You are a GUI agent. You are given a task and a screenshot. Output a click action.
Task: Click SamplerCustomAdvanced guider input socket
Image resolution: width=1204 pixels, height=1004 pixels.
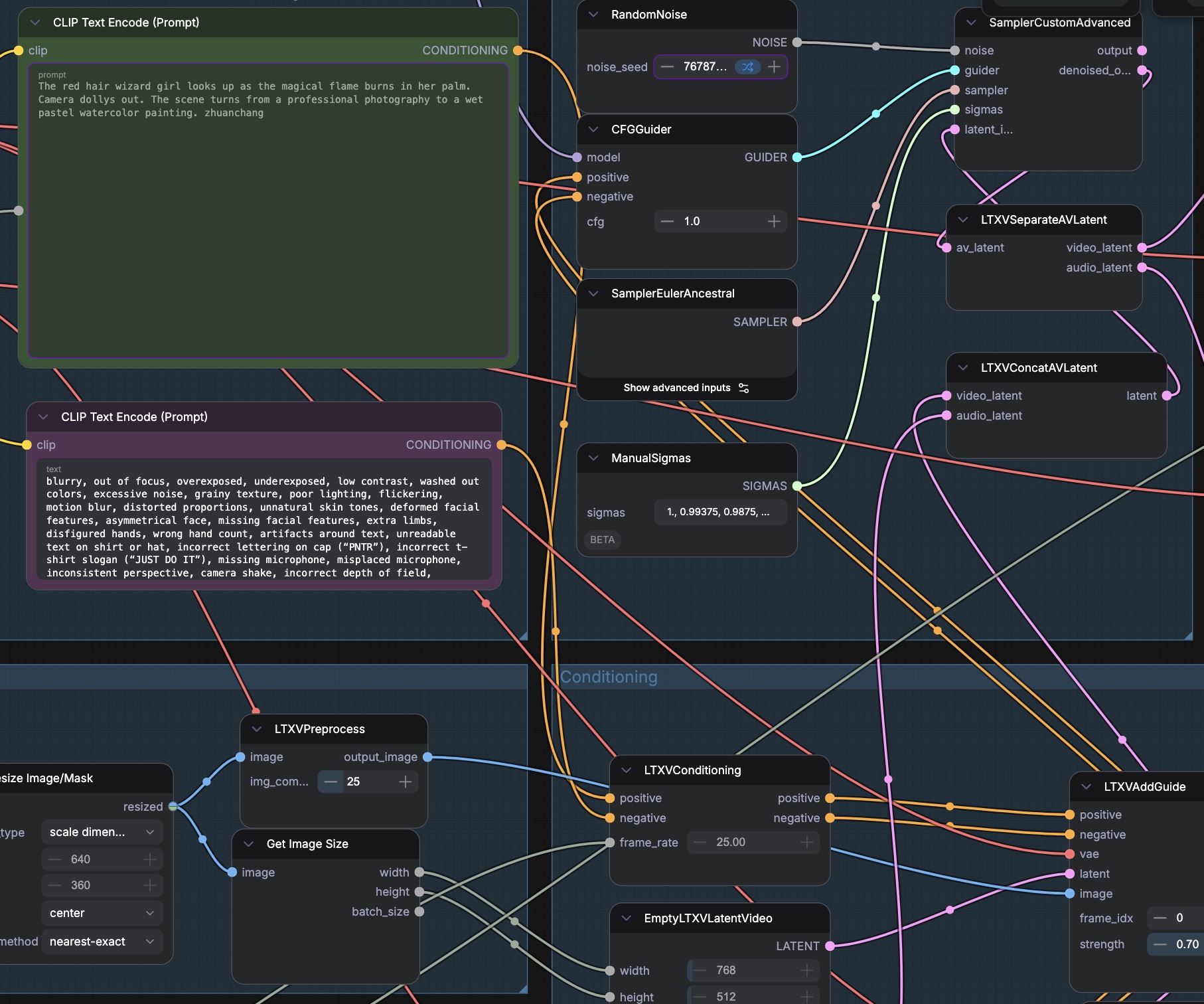[x=954, y=70]
